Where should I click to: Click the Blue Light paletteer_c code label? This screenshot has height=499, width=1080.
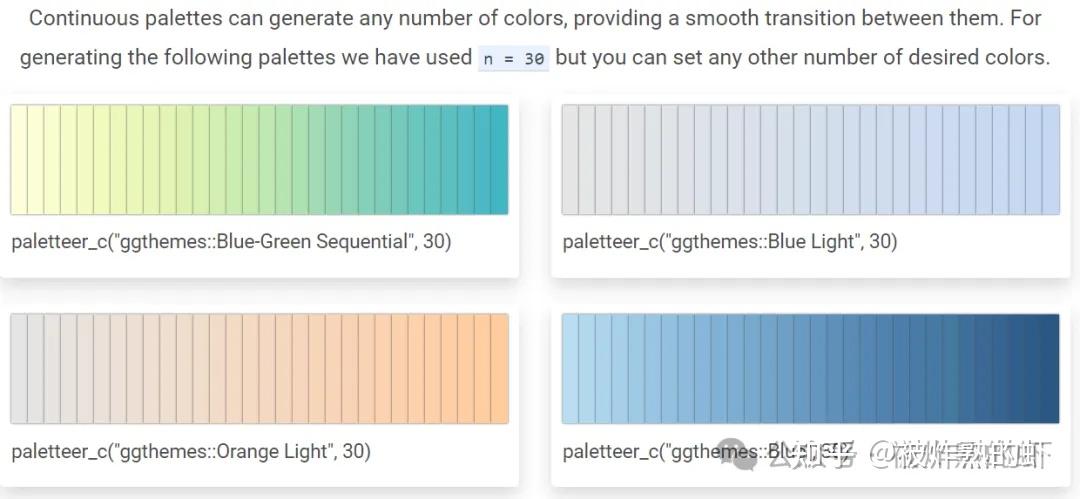point(730,242)
